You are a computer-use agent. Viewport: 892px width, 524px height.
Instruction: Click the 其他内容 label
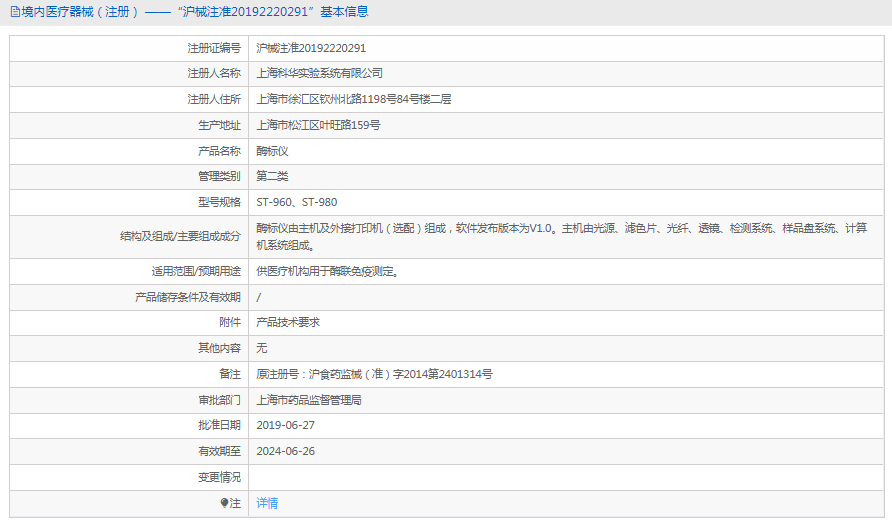coord(219,348)
